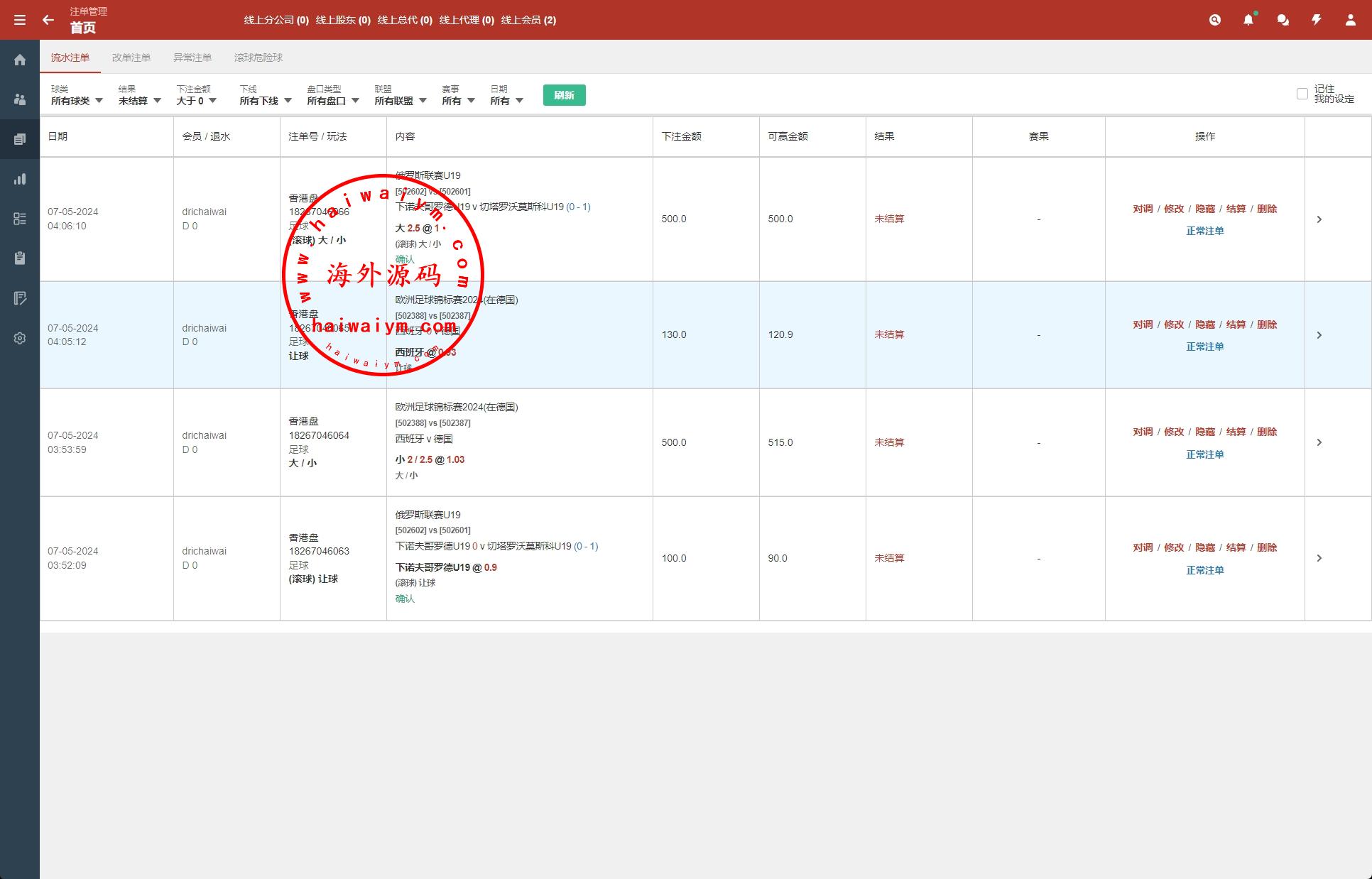1372x879 pixels.
Task: Open the notifications bell icon
Action: click(1248, 20)
